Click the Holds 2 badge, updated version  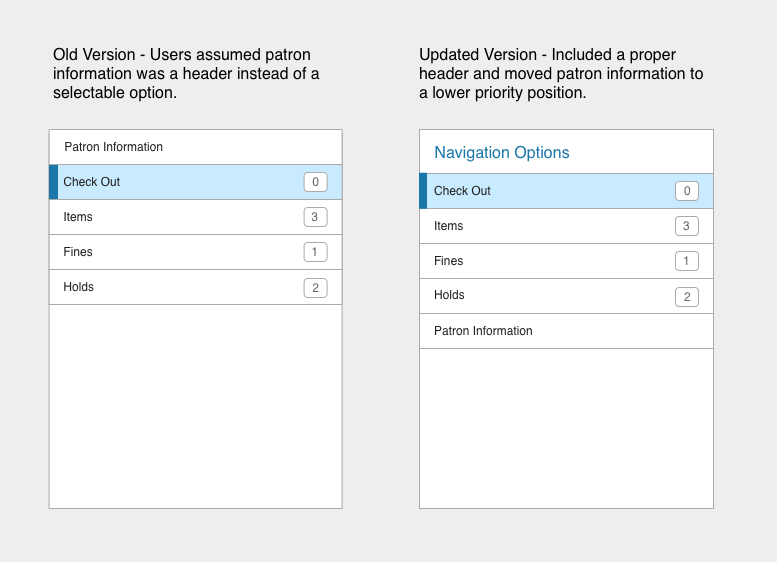(x=686, y=296)
